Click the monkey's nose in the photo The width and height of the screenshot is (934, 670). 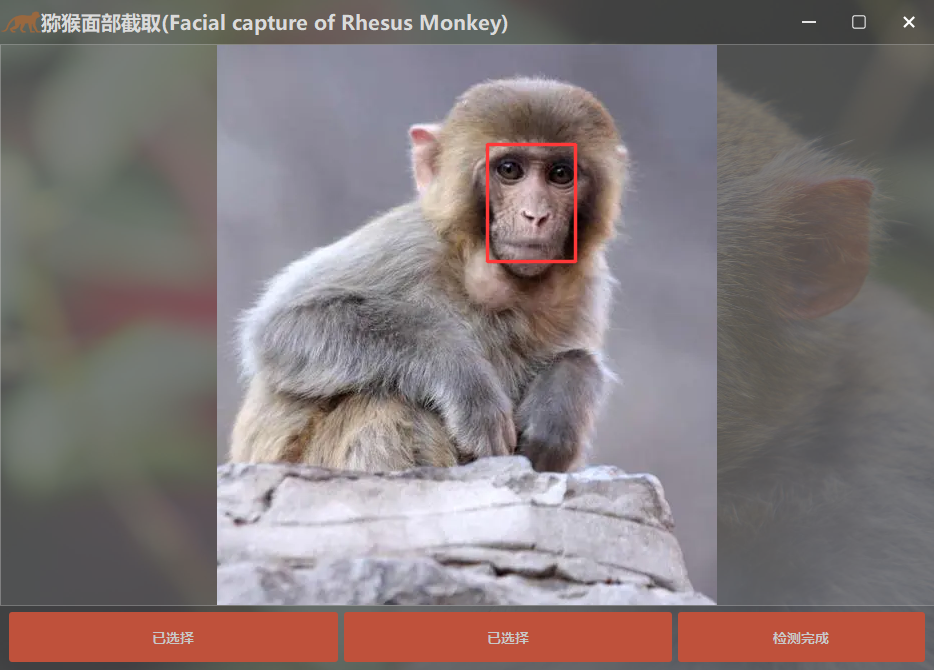point(536,217)
